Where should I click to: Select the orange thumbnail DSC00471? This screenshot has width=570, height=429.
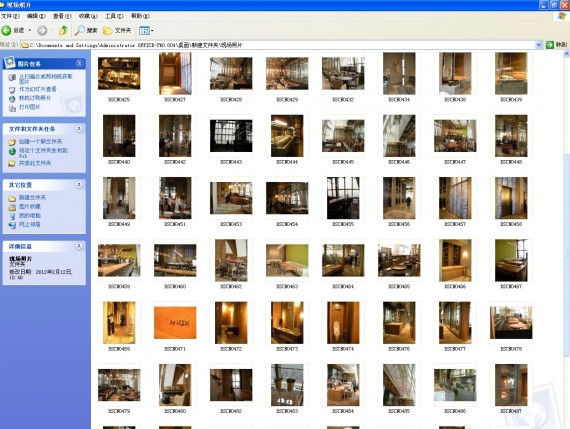(175, 323)
